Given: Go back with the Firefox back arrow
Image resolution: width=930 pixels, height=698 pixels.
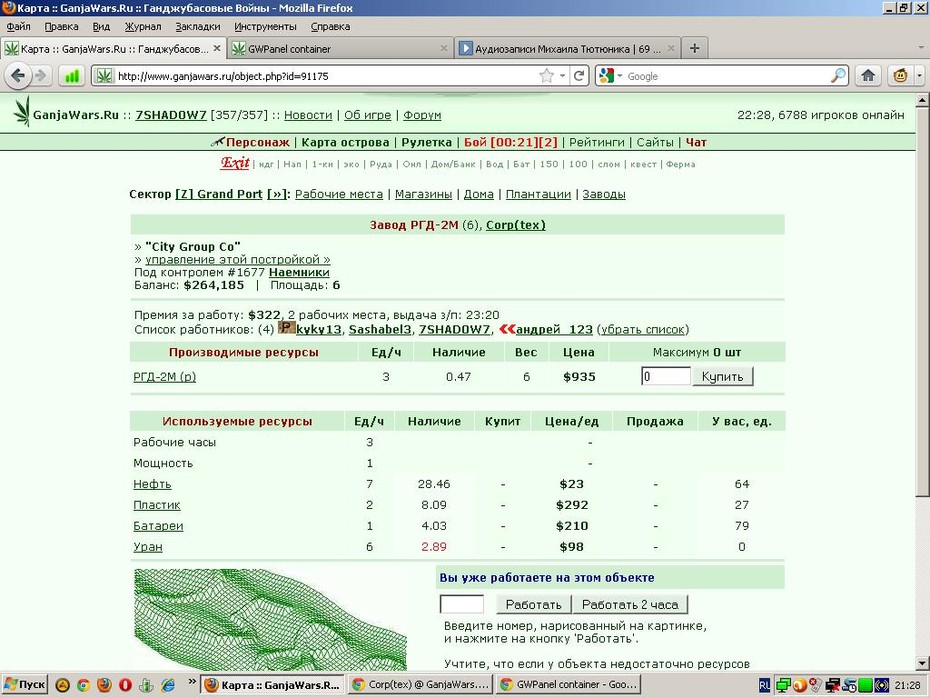Looking at the screenshot, I should click(18, 76).
